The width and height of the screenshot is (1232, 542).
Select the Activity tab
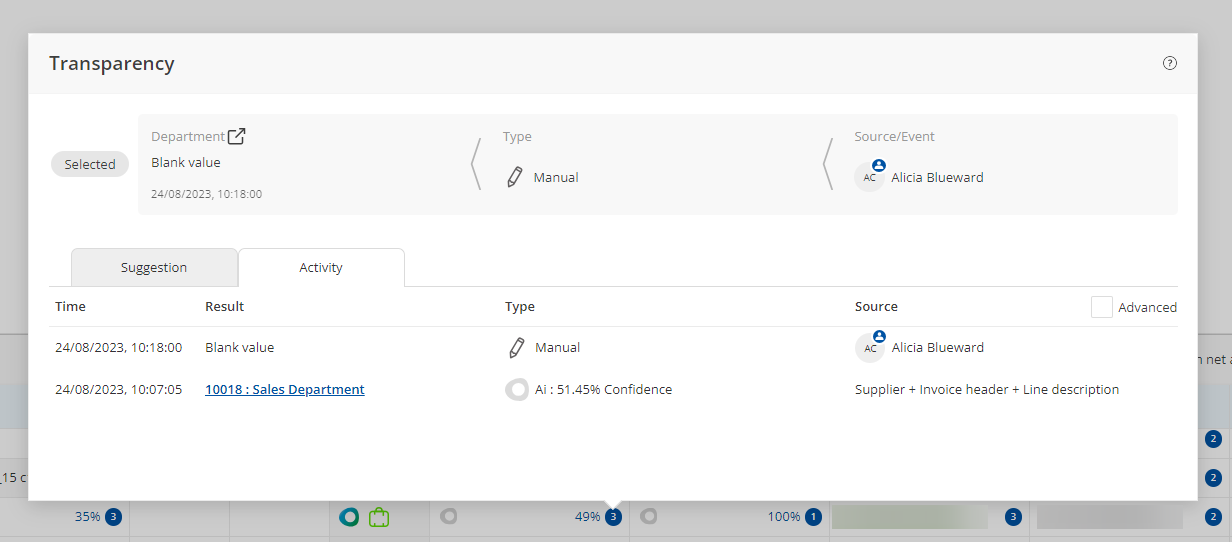321,268
